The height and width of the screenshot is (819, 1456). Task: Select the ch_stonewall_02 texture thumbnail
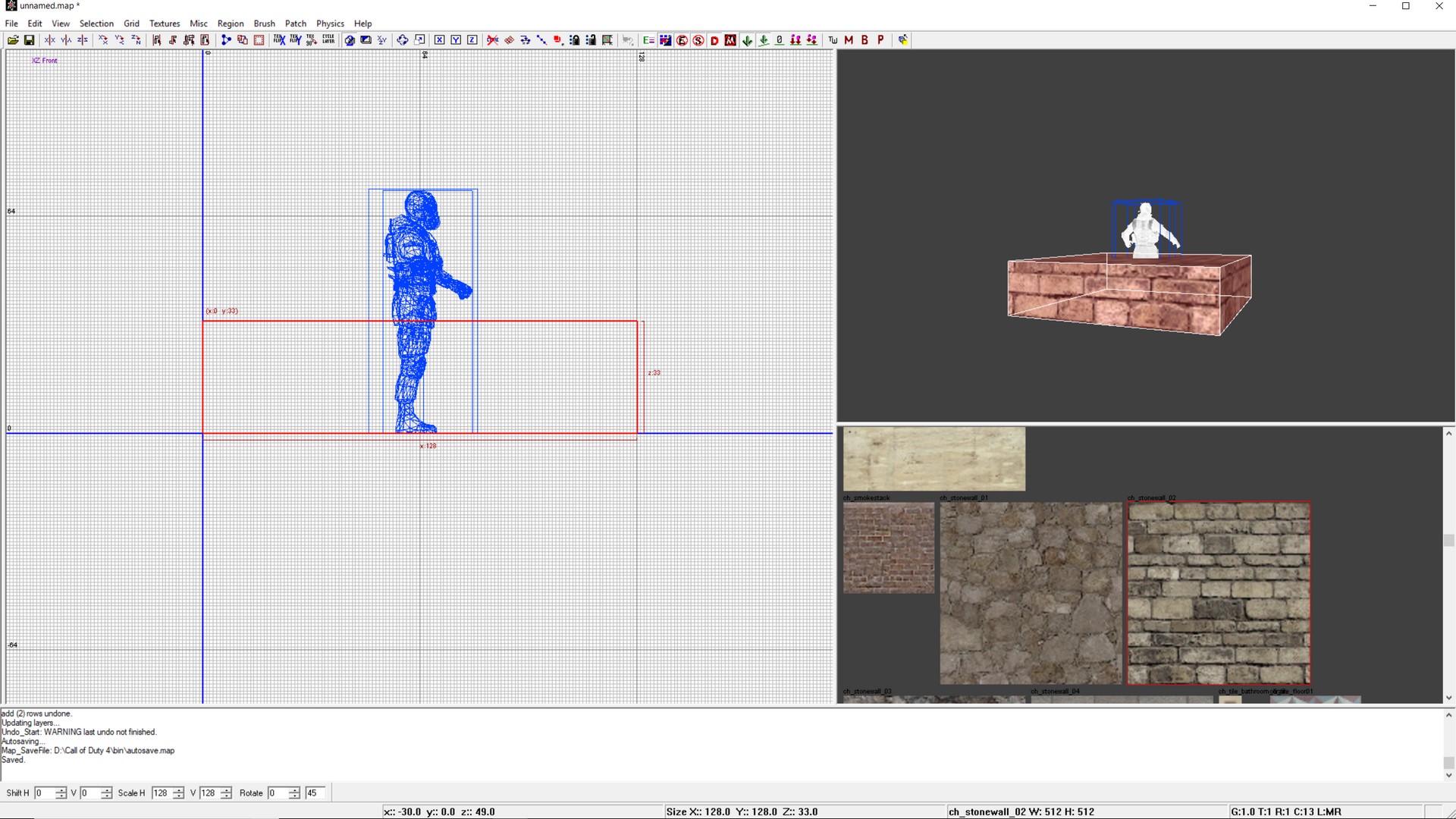coord(1219,593)
